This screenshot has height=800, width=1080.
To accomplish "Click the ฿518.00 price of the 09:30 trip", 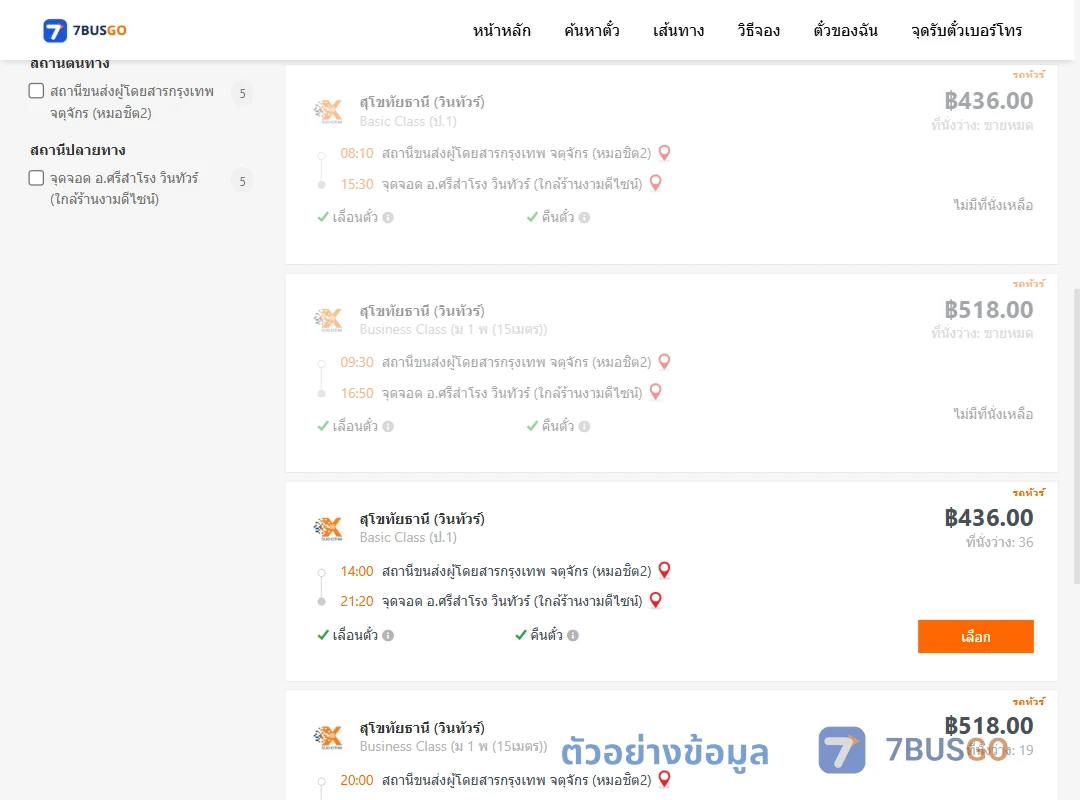I will point(988,309).
